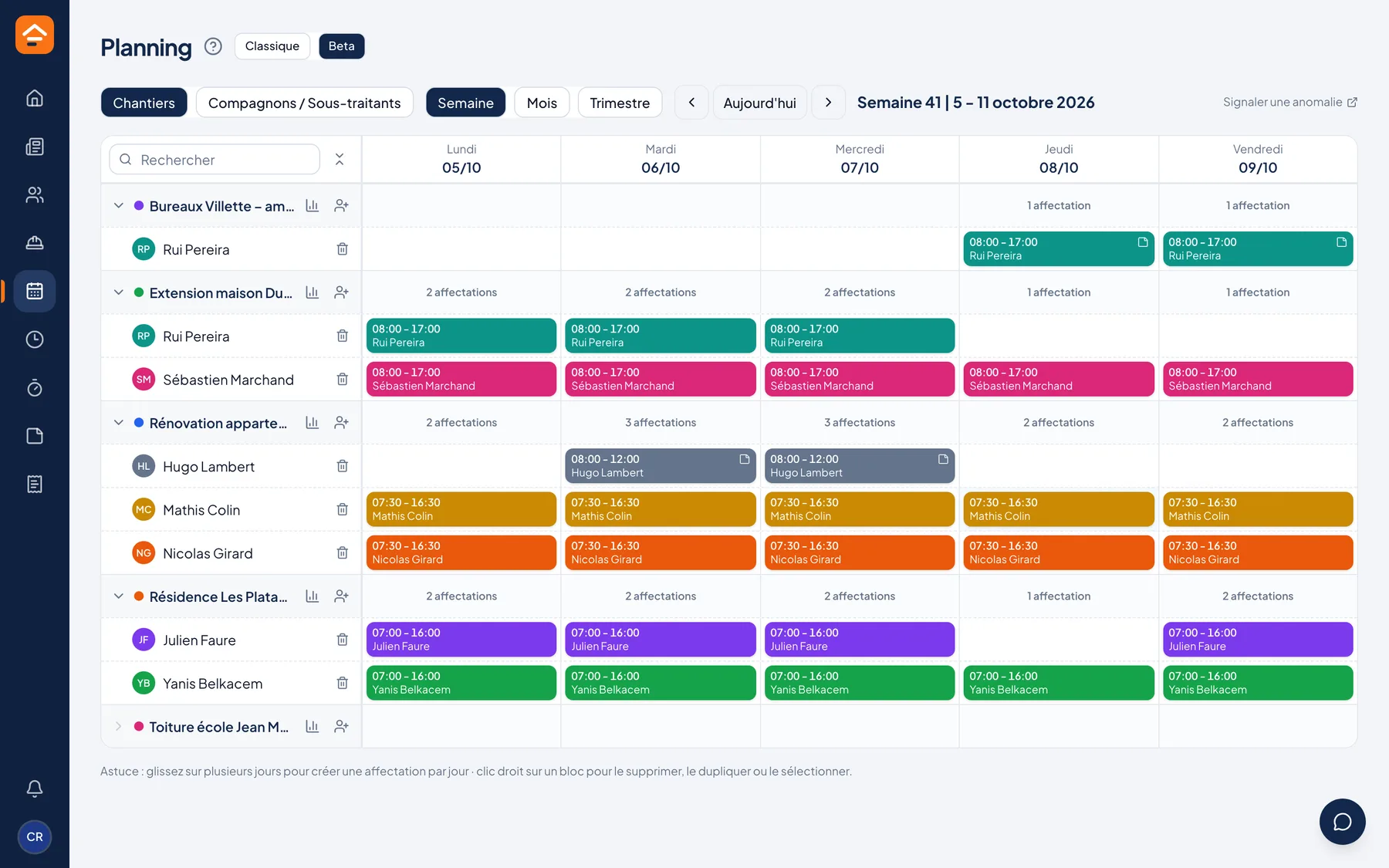Image resolution: width=1389 pixels, height=868 pixels.
Task: Open the CR user avatar
Action: [x=35, y=837]
